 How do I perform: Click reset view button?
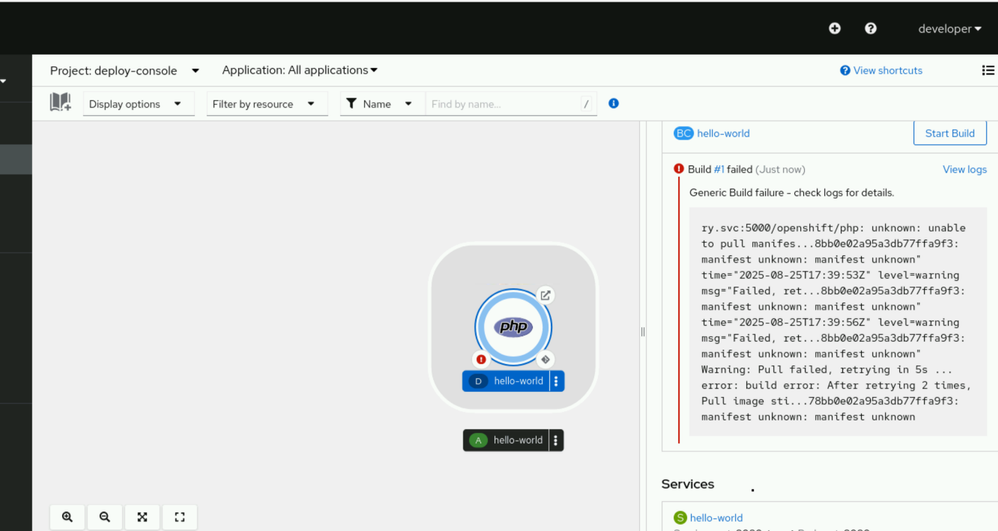(x=180, y=517)
